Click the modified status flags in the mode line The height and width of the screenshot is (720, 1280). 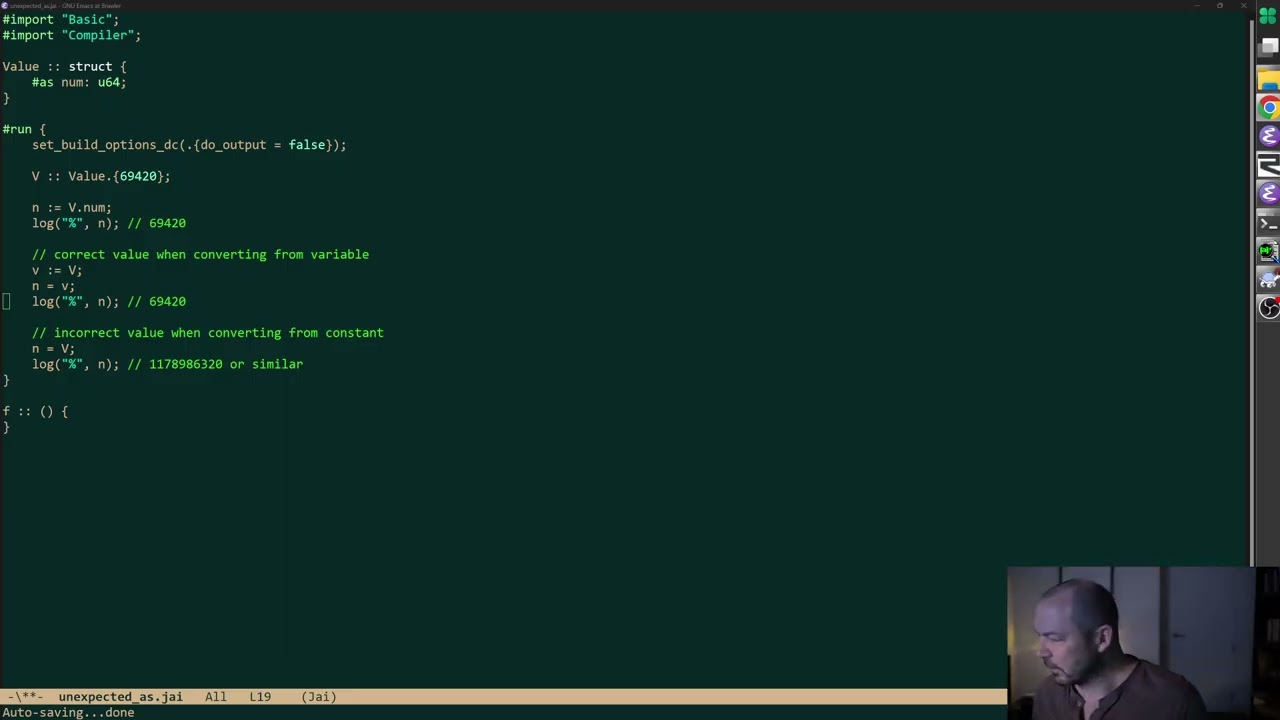point(24,696)
